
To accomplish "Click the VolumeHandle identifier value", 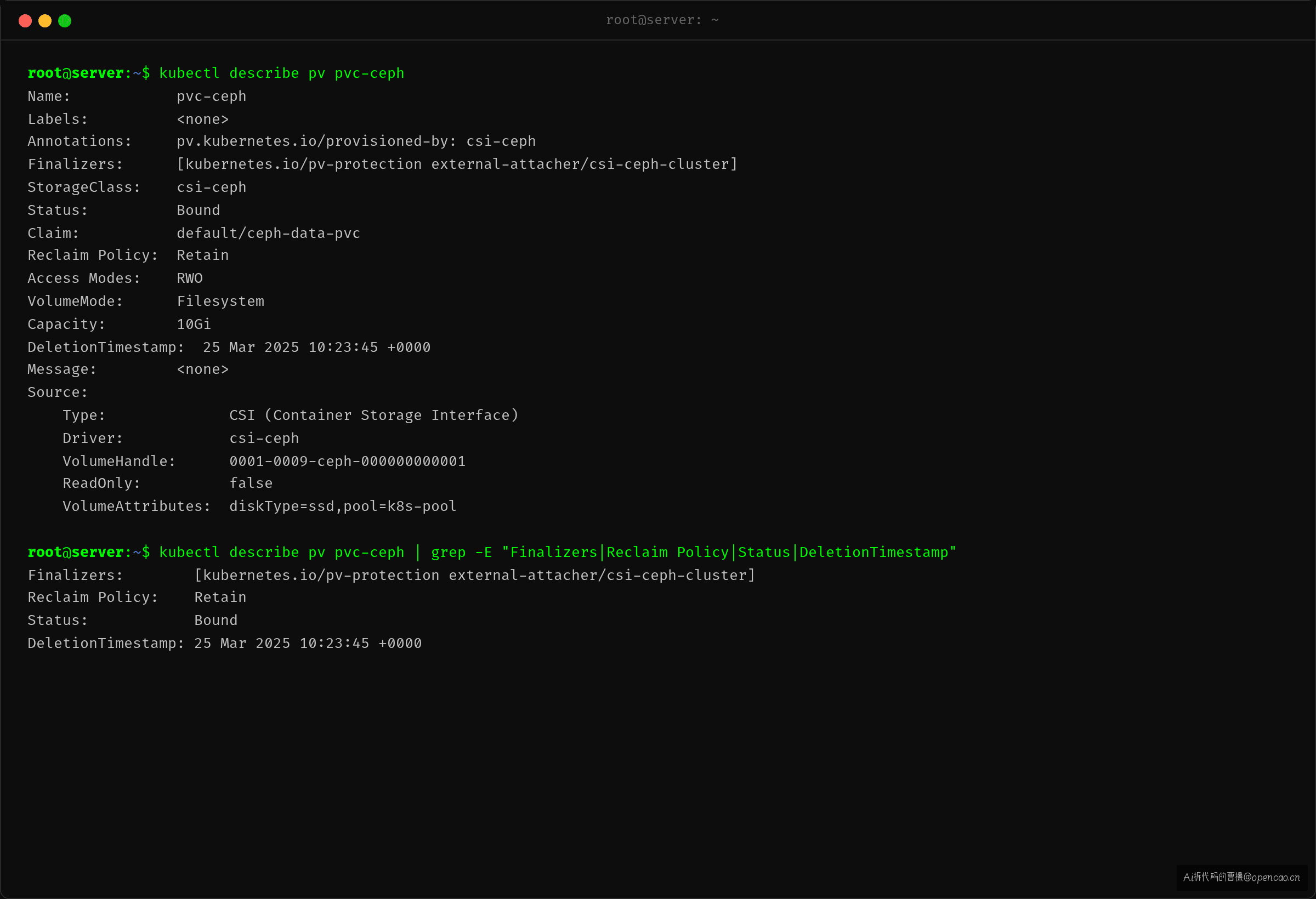I will (x=347, y=462).
